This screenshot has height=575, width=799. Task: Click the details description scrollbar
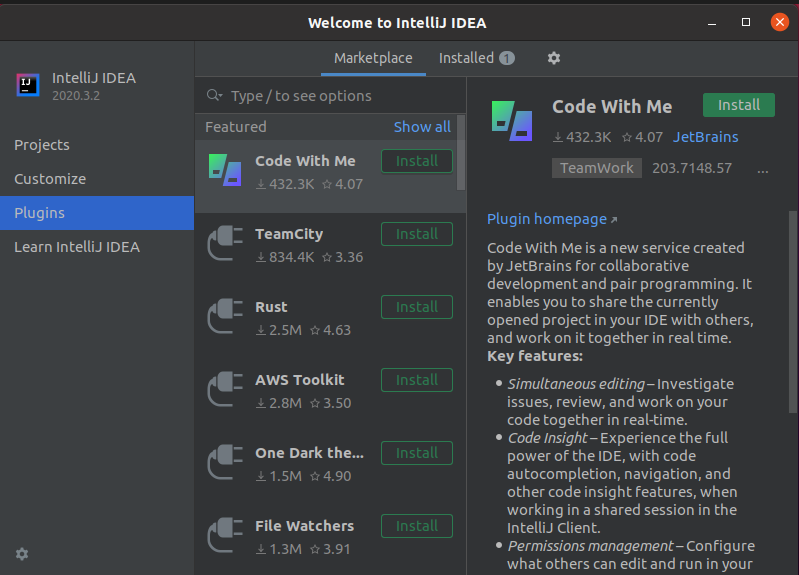pos(793,311)
